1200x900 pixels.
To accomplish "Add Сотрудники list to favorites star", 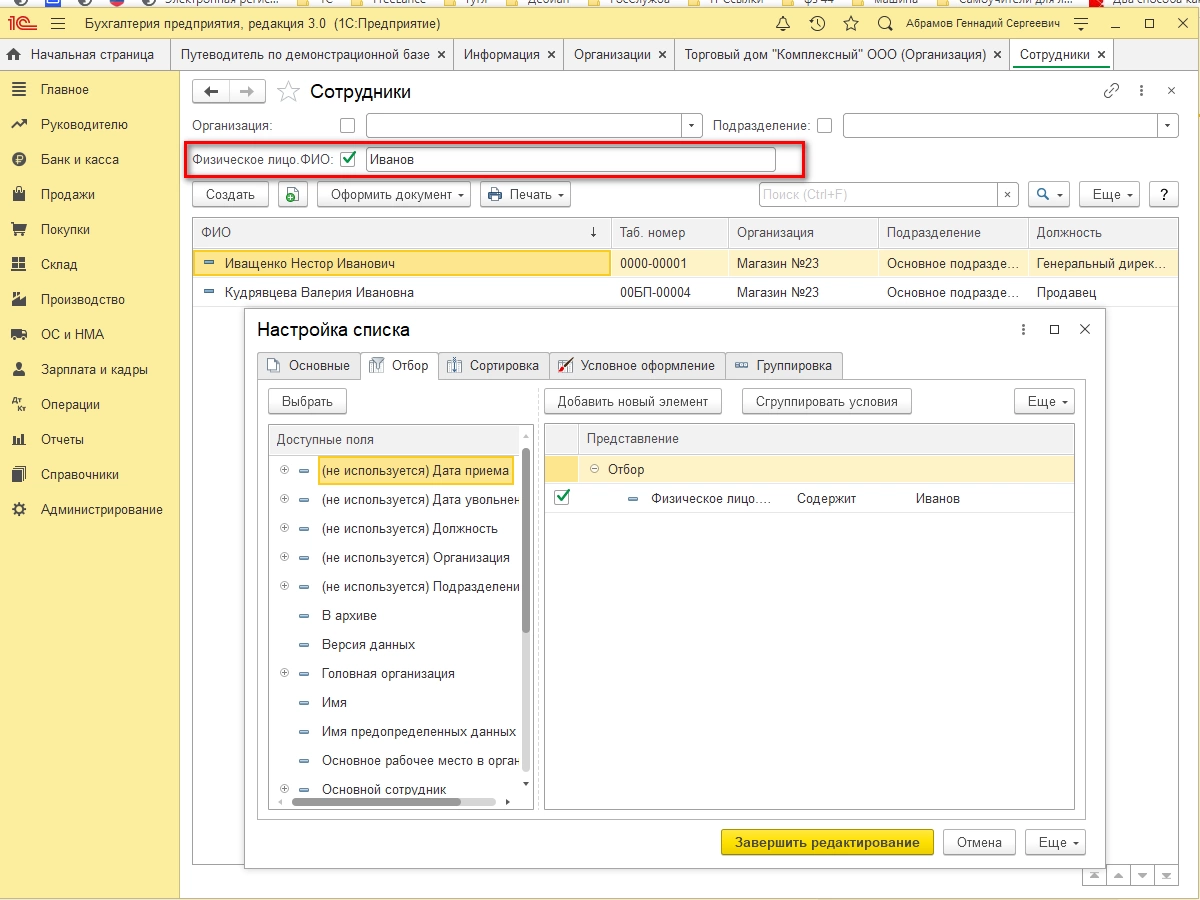I will pyautogui.click(x=288, y=92).
